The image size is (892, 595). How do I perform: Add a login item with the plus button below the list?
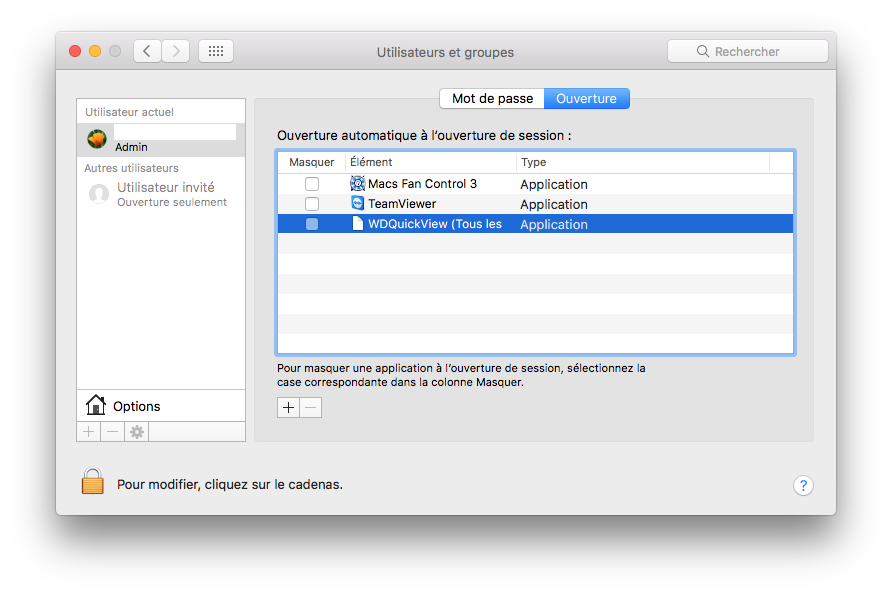[288, 407]
